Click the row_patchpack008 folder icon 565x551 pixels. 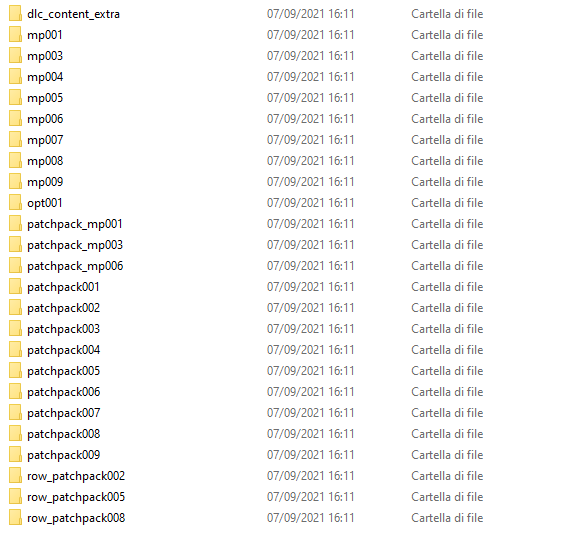click(15, 517)
